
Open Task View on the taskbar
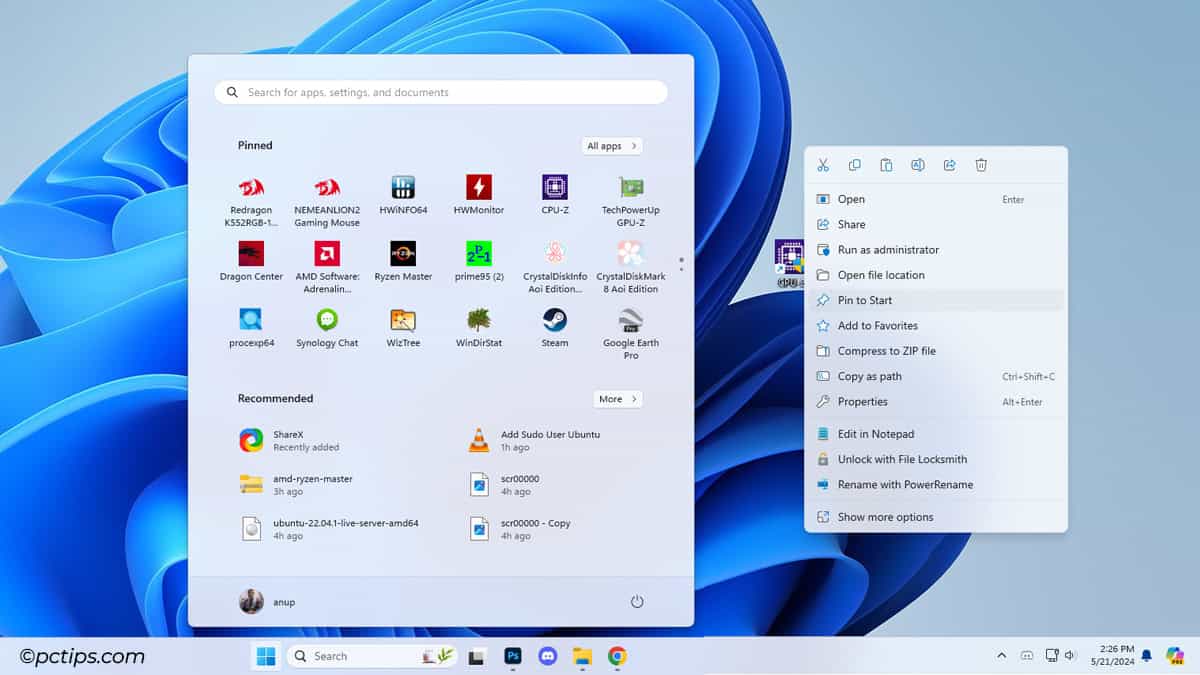point(477,657)
